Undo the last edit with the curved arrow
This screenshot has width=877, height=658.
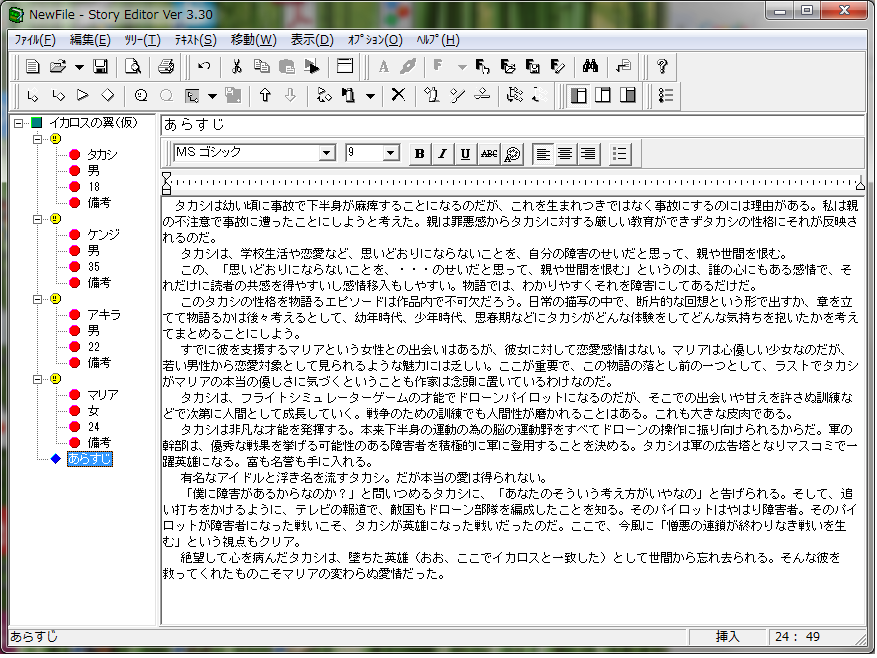click(x=204, y=67)
